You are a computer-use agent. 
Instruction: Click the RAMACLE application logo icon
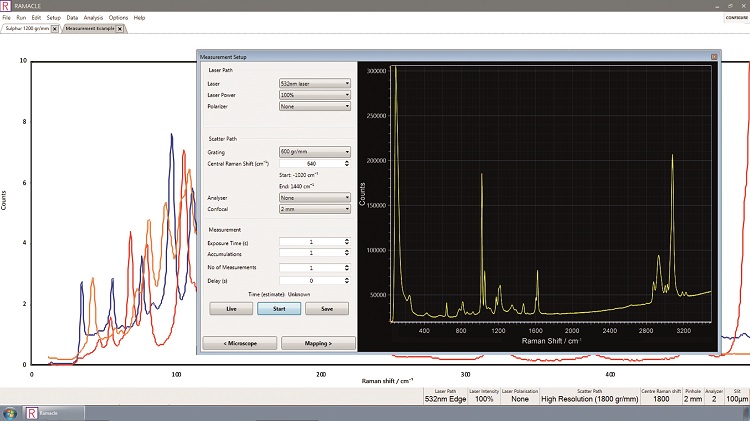[5, 6]
